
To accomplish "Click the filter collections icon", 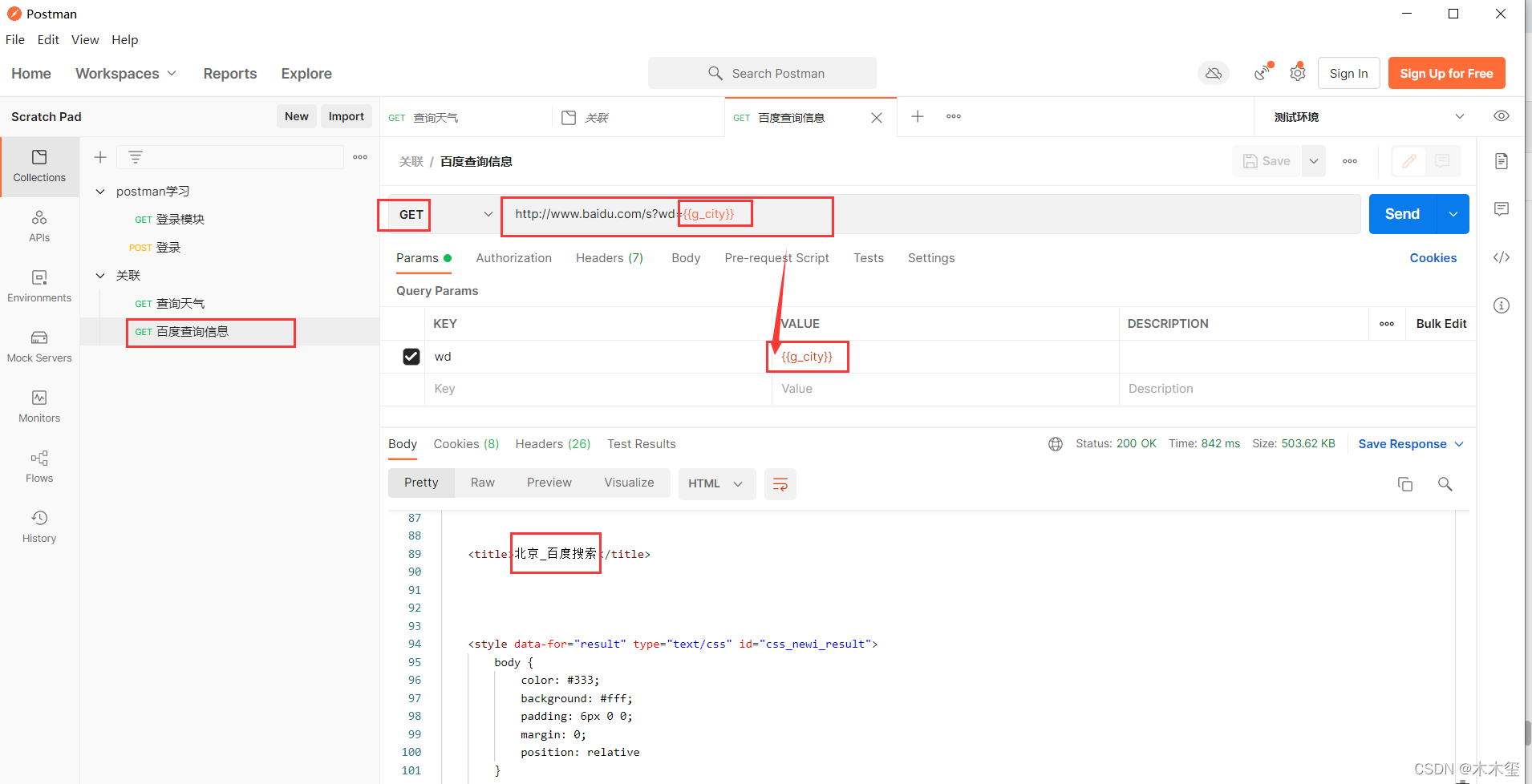I will (136, 157).
